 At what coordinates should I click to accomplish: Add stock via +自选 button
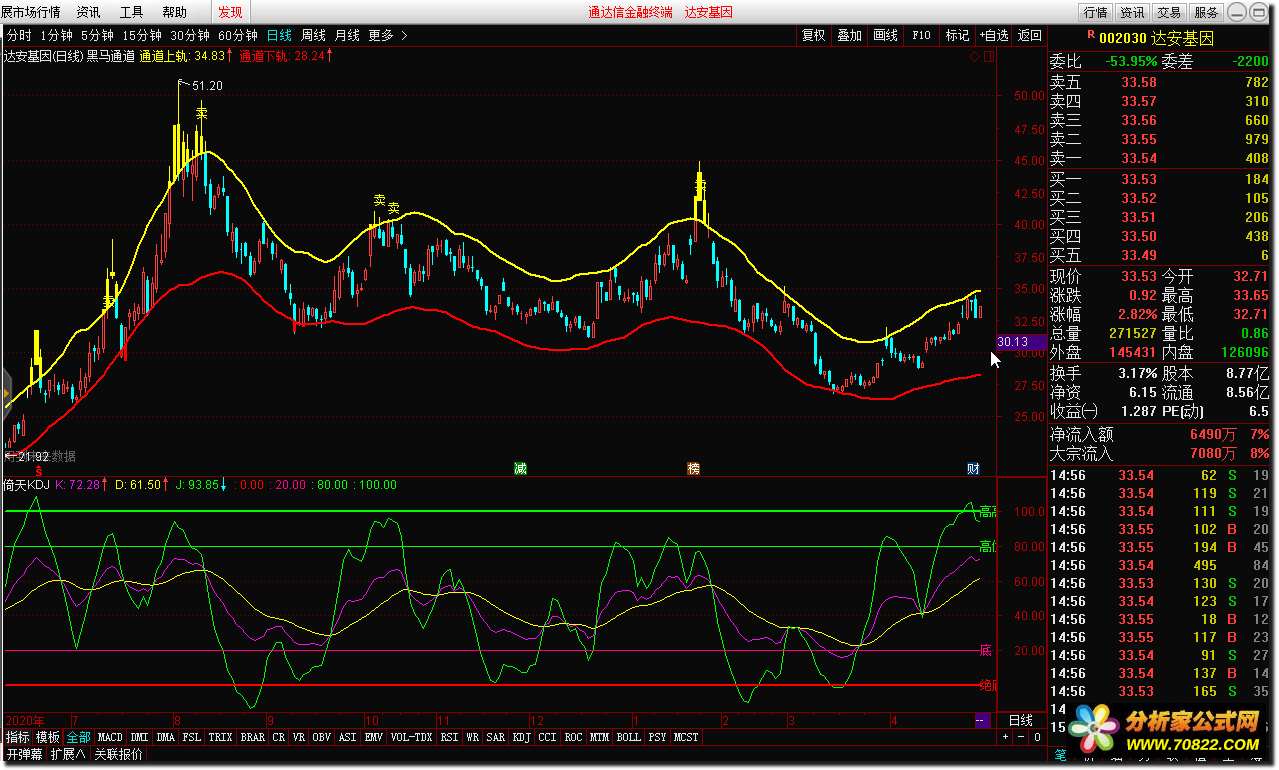(x=993, y=35)
